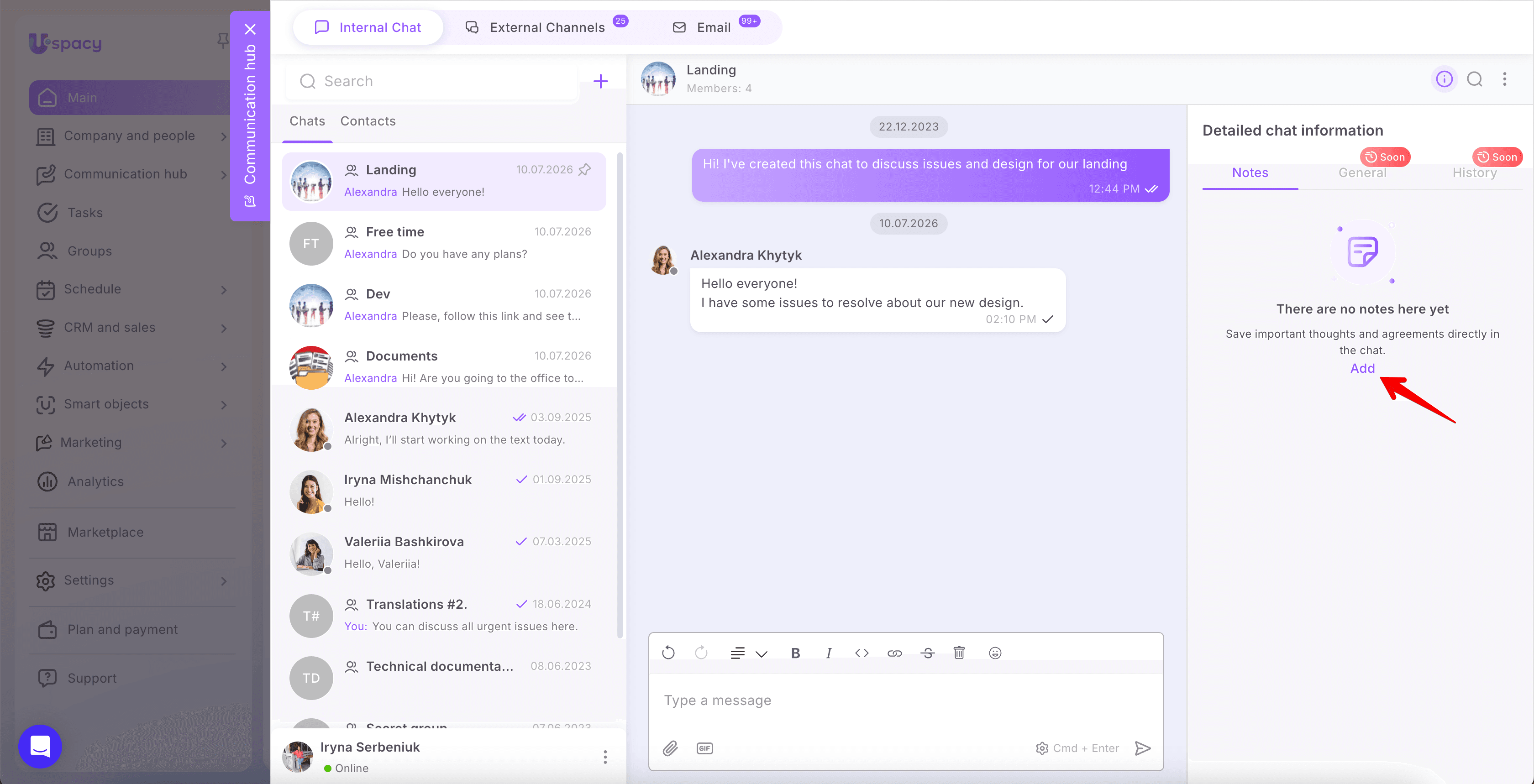
Task: Open the support chat bubble widget
Action: pos(41,746)
